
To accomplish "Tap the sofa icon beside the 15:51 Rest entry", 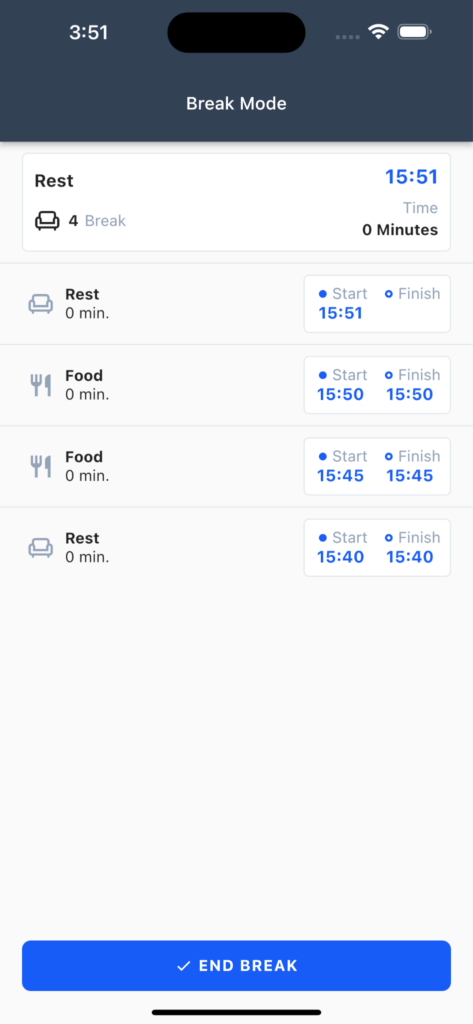I will [41, 304].
